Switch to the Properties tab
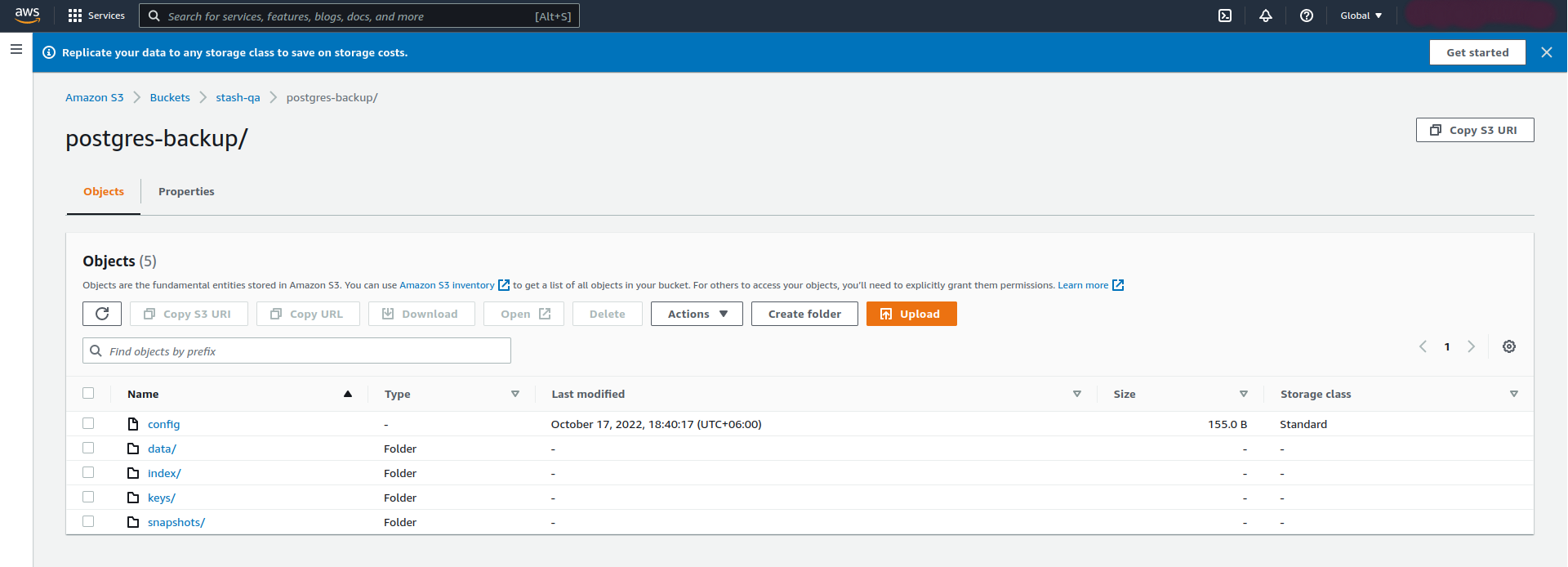Image resolution: width=1568 pixels, height=567 pixels. (186, 191)
